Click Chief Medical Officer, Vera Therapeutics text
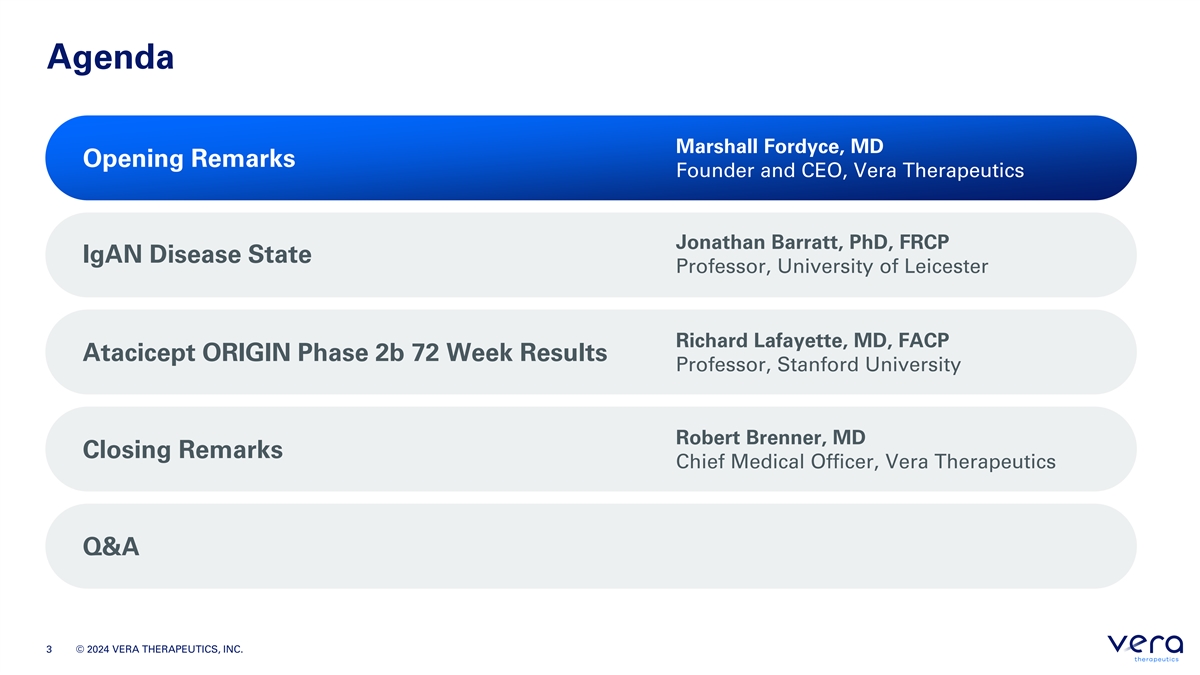This screenshot has height=675, width=1200. click(x=866, y=462)
